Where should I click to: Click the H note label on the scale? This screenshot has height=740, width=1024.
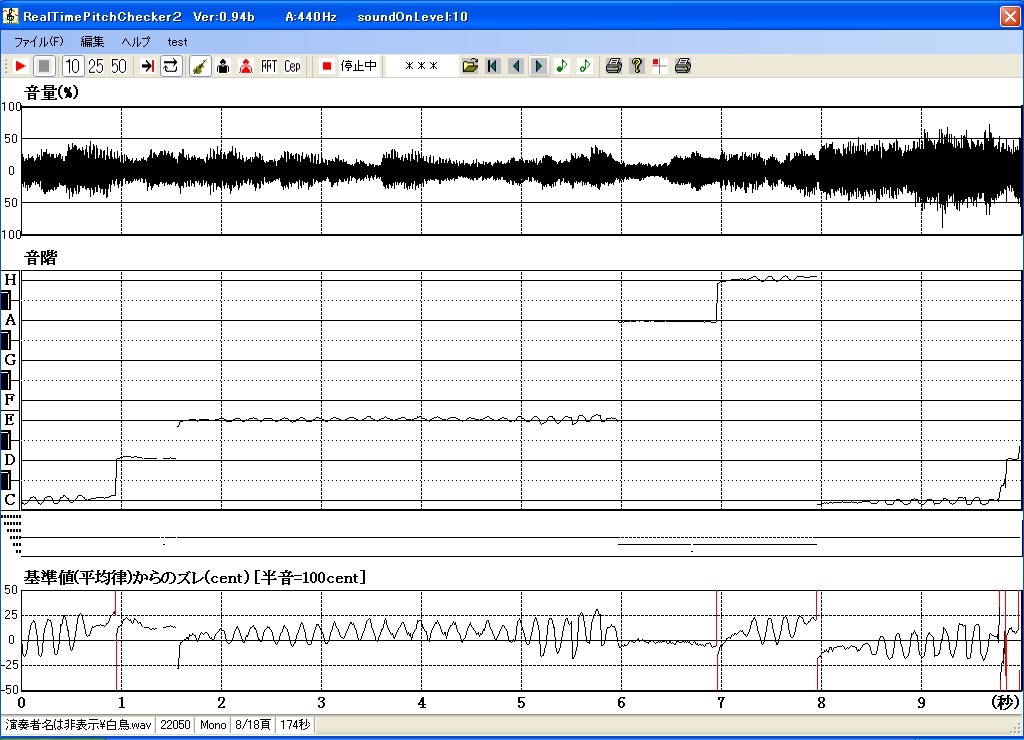pos(10,280)
